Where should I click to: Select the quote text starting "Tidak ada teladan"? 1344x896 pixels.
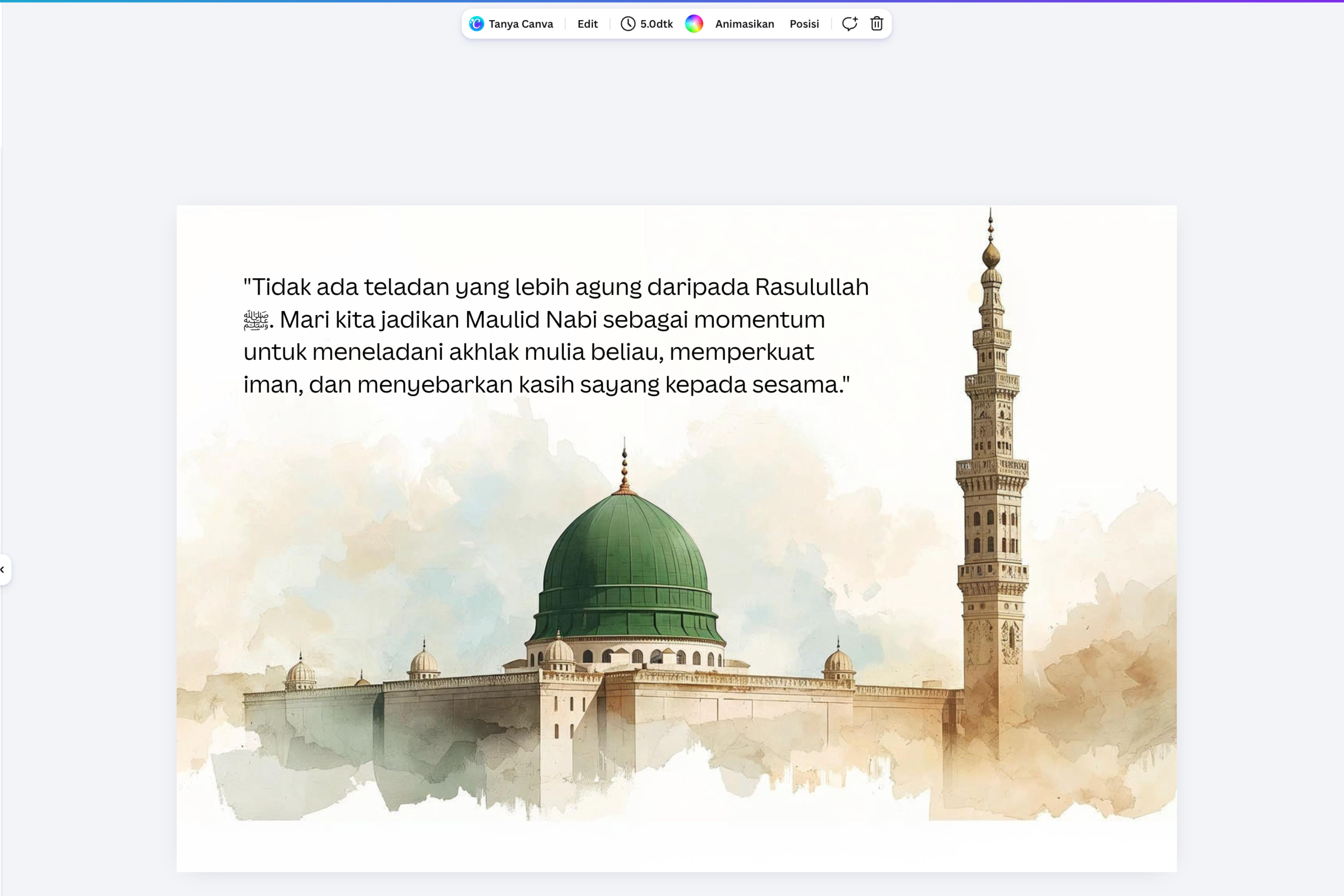click(556, 335)
